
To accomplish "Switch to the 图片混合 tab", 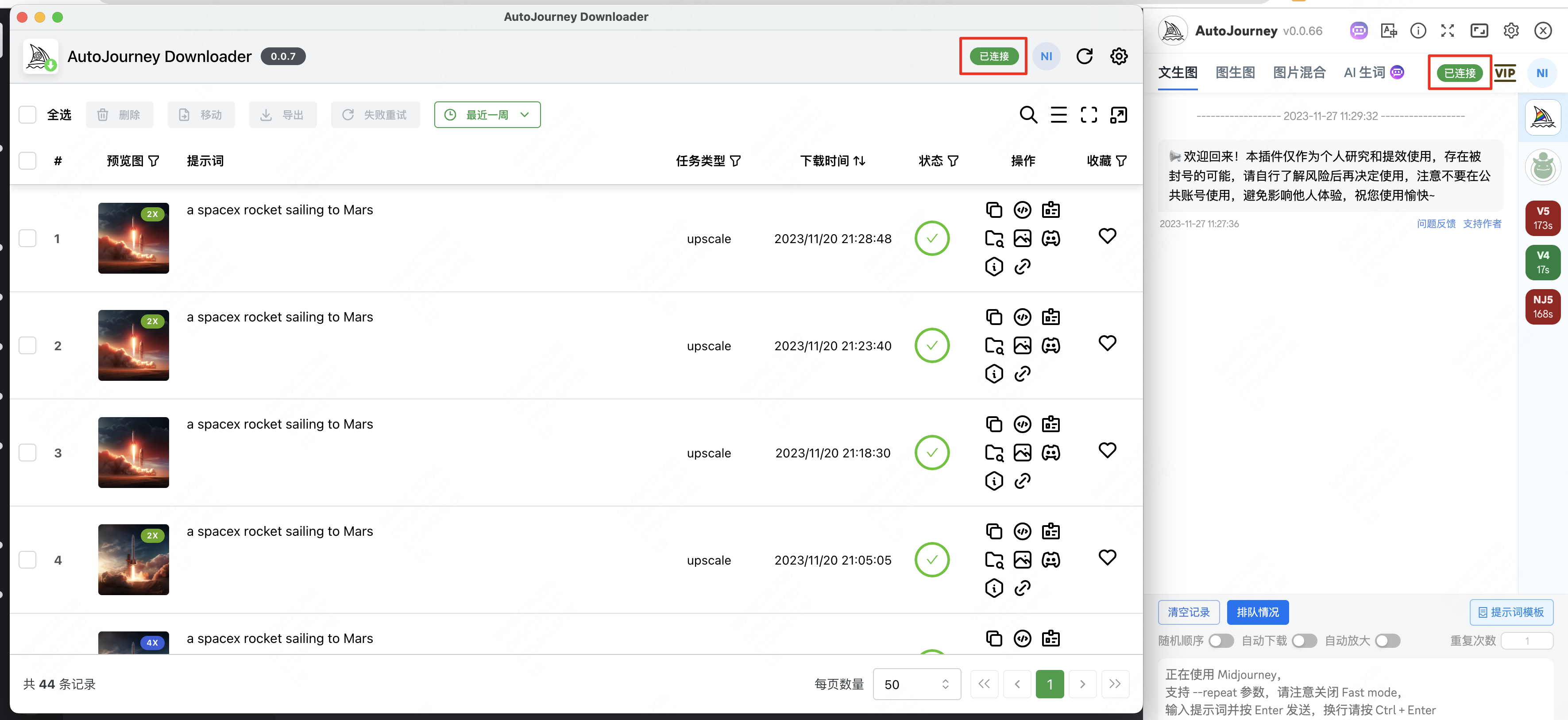I will (x=1299, y=73).
